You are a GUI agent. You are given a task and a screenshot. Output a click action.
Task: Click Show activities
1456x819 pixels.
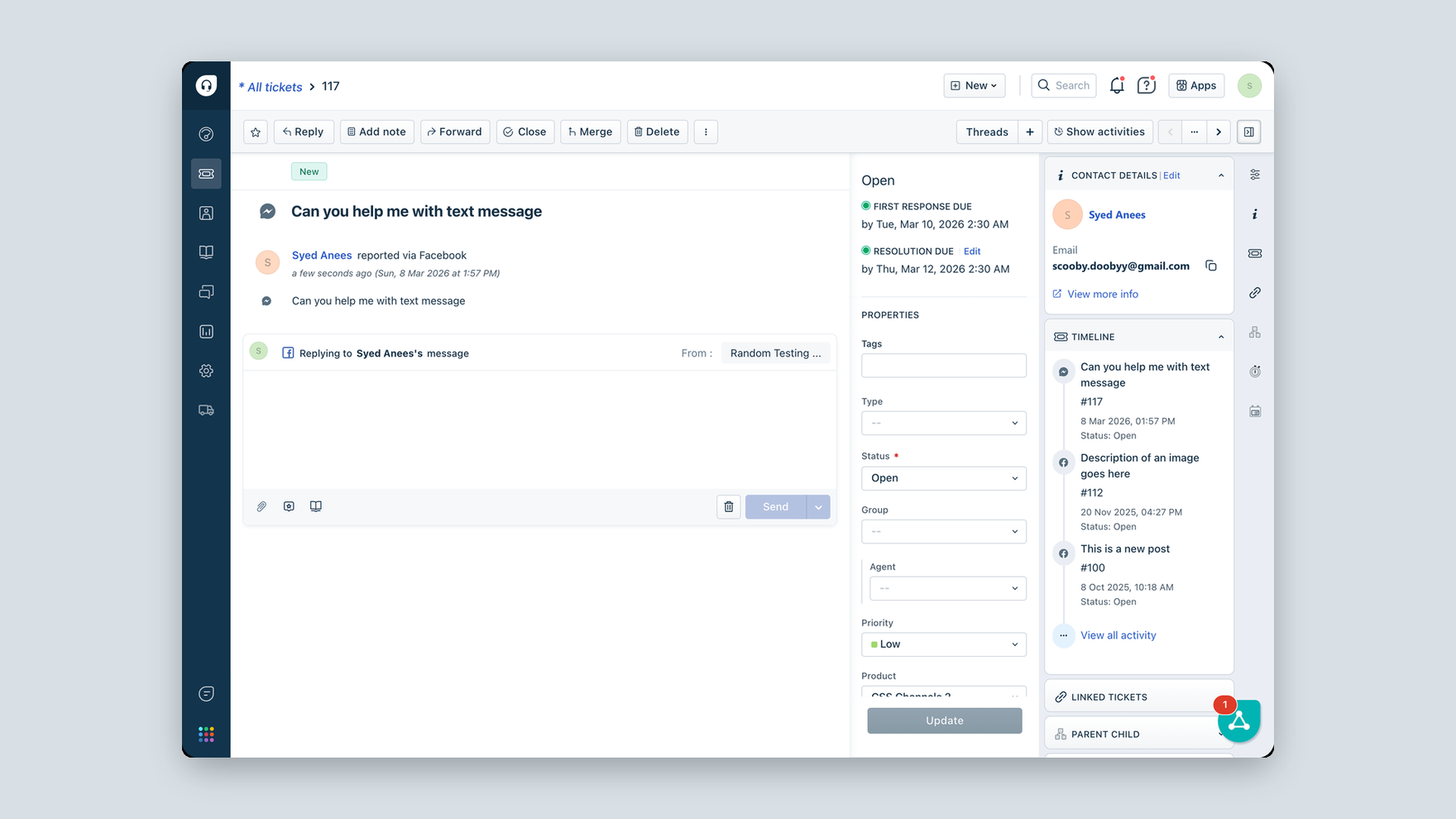(1099, 132)
